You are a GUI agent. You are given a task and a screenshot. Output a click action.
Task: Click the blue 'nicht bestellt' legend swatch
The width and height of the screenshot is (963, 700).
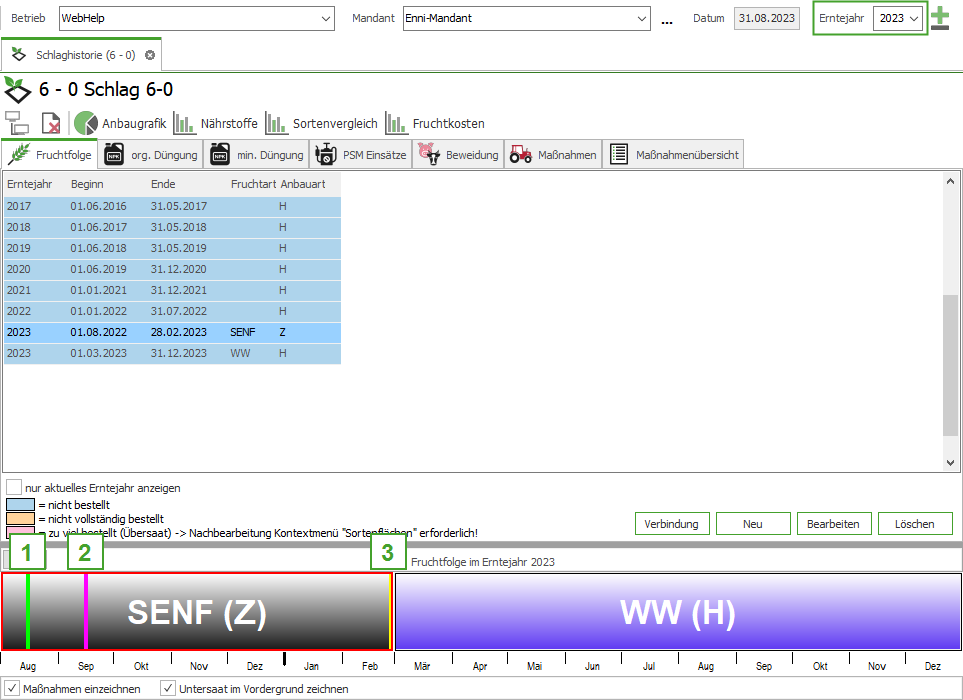coord(20,505)
